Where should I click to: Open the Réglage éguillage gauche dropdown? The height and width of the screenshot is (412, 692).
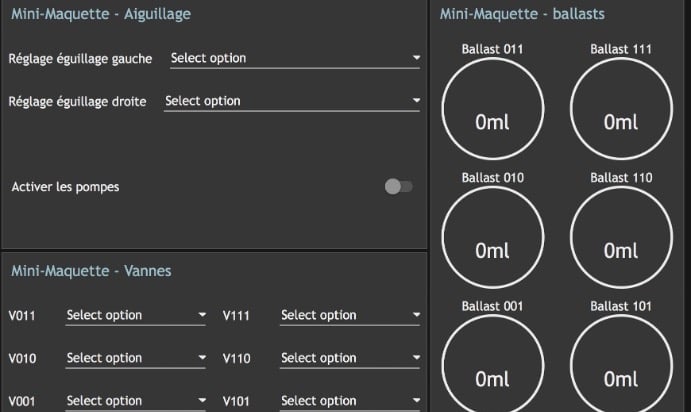295,59
